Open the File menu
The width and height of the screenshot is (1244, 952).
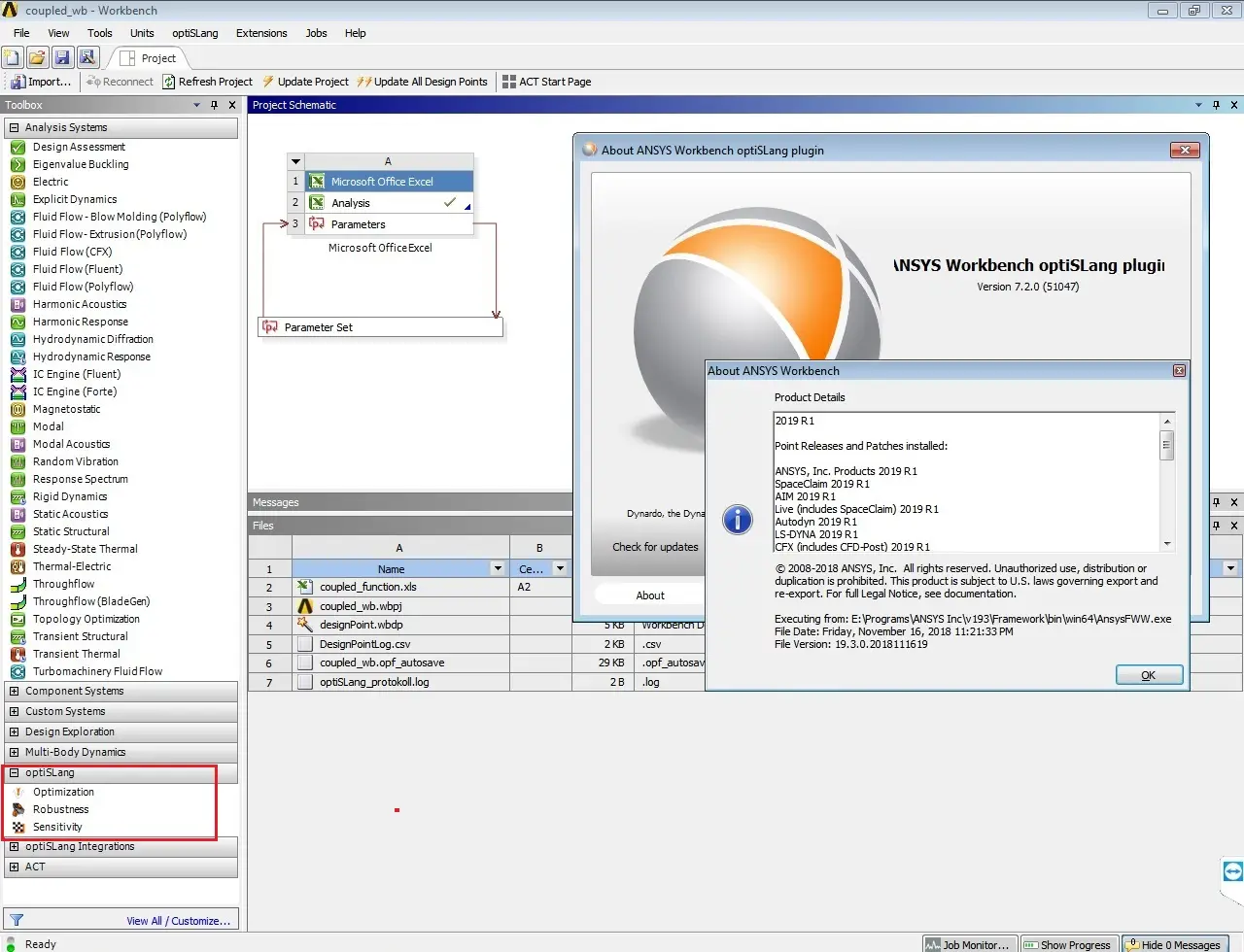click(21, 33)
